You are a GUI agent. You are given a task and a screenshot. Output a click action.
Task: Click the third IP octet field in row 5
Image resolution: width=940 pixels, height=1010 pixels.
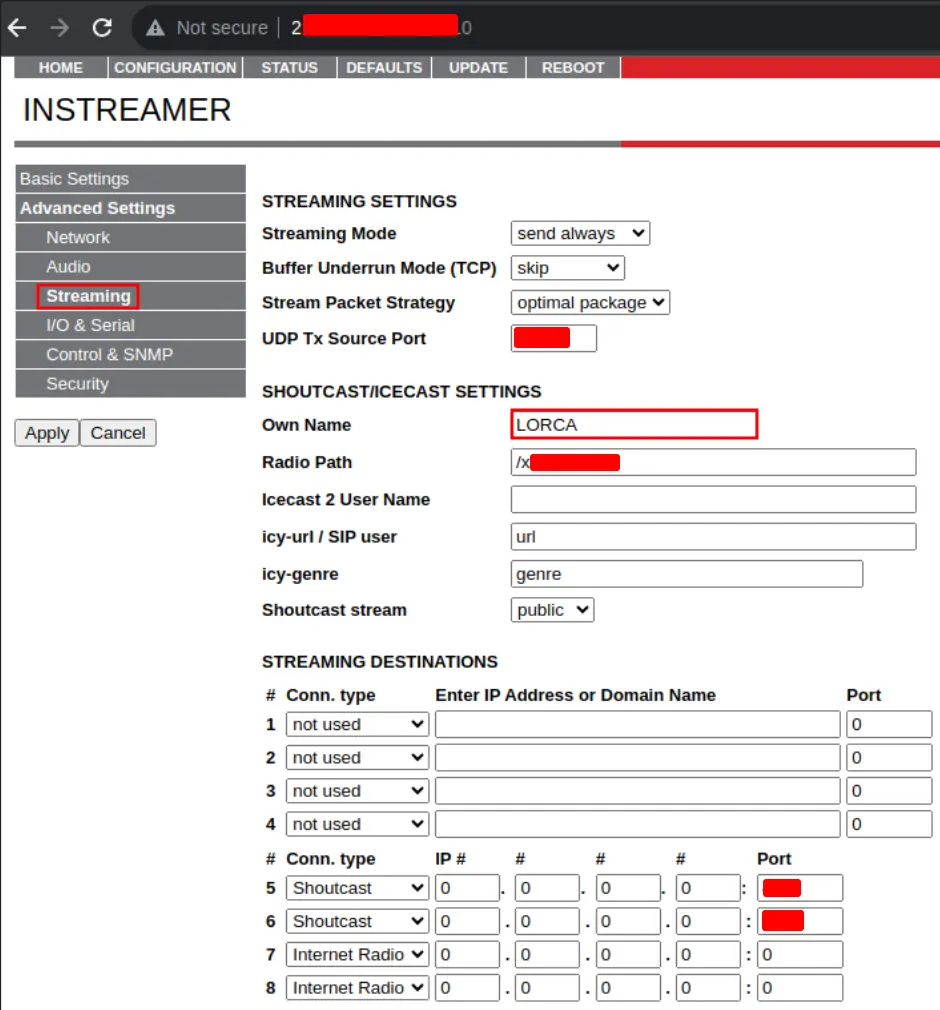[628, 888]
